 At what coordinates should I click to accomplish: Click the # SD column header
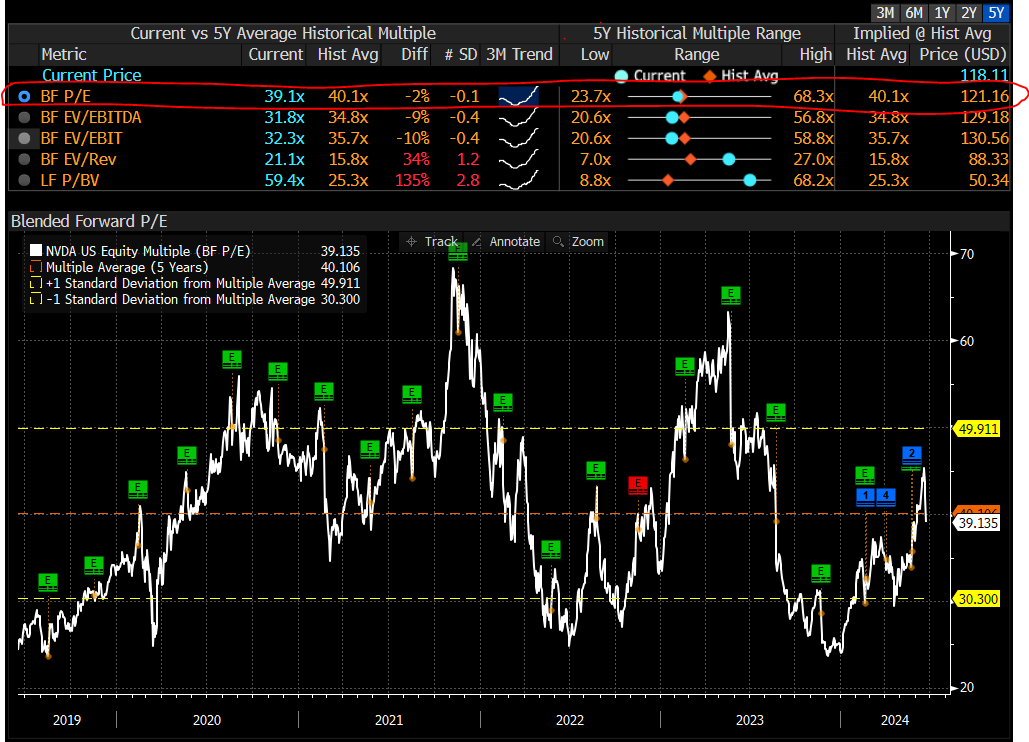[460, 54]
